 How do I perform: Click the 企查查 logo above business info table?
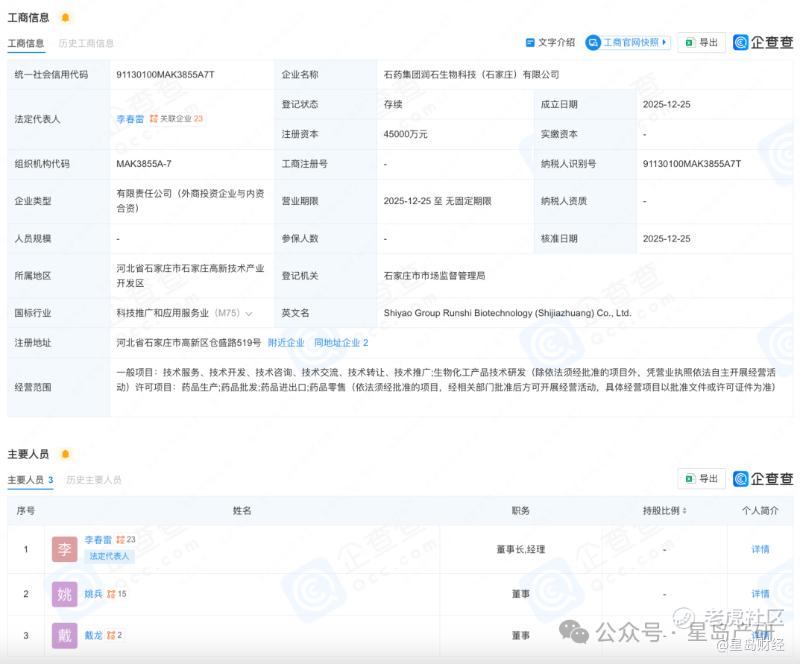pyautogui.click(x=763, y=42)
